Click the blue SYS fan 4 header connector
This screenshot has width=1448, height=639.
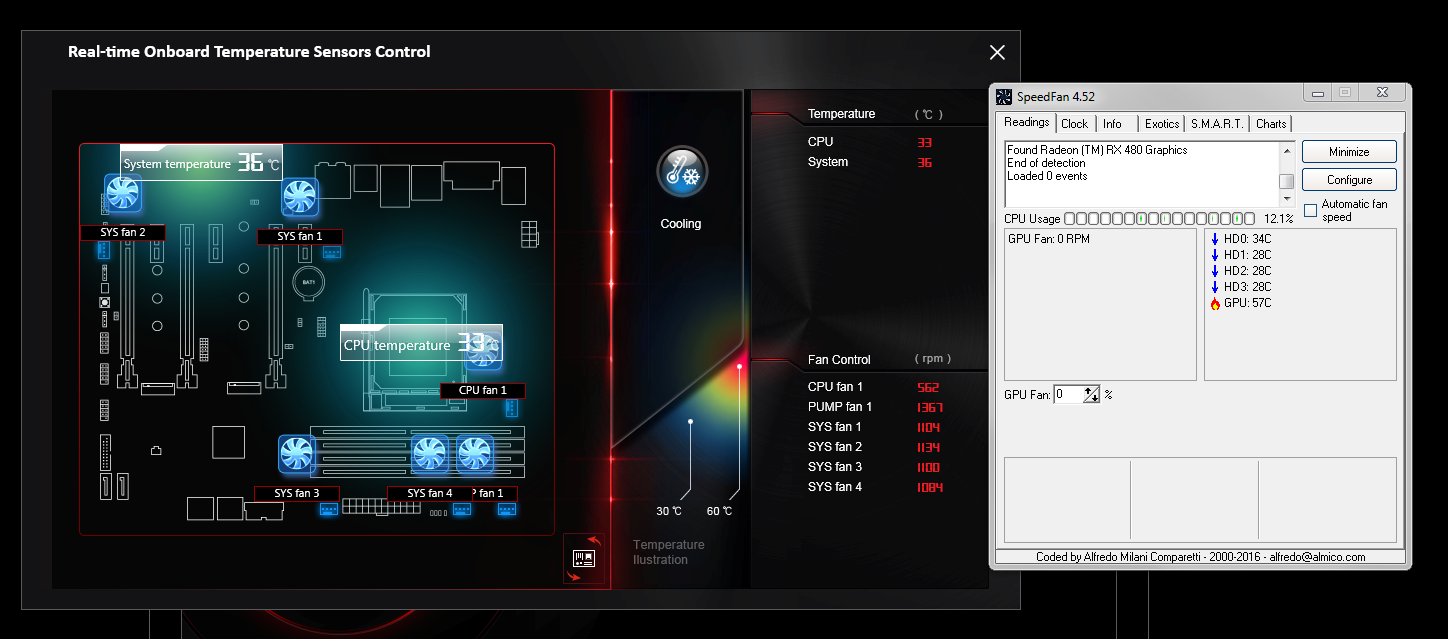pyautogui.click(x=461, y=509)
